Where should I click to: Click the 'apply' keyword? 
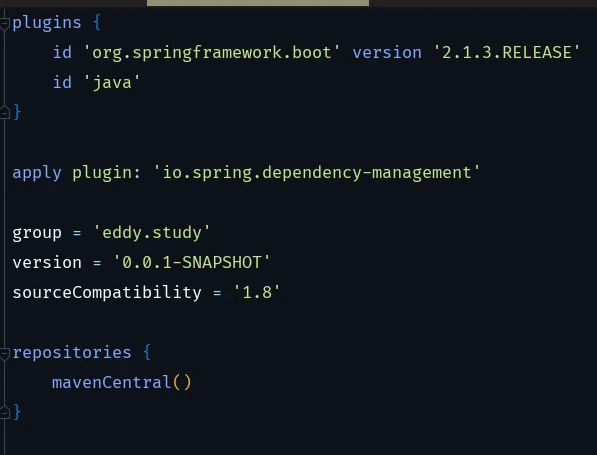pyautogui.click(x=37, y=173)
